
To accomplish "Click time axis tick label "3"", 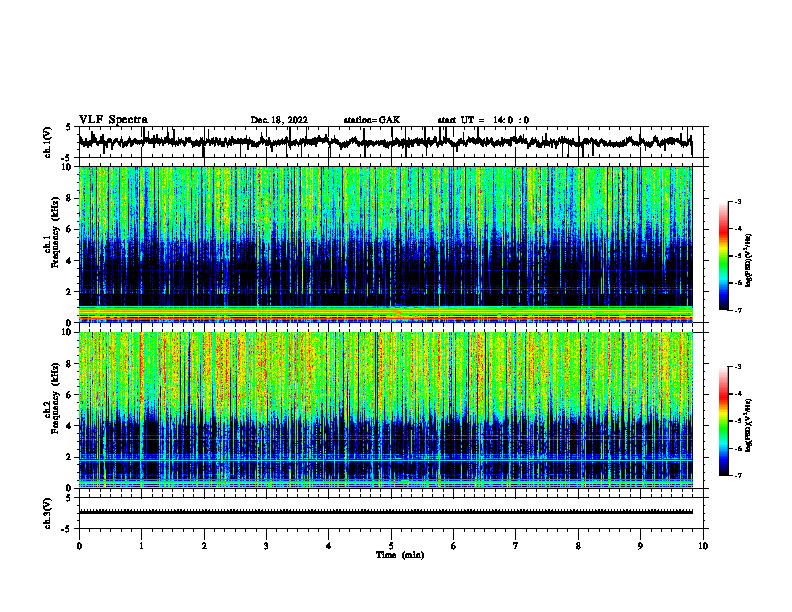I will pyautogui.click(x=266, y=546).
